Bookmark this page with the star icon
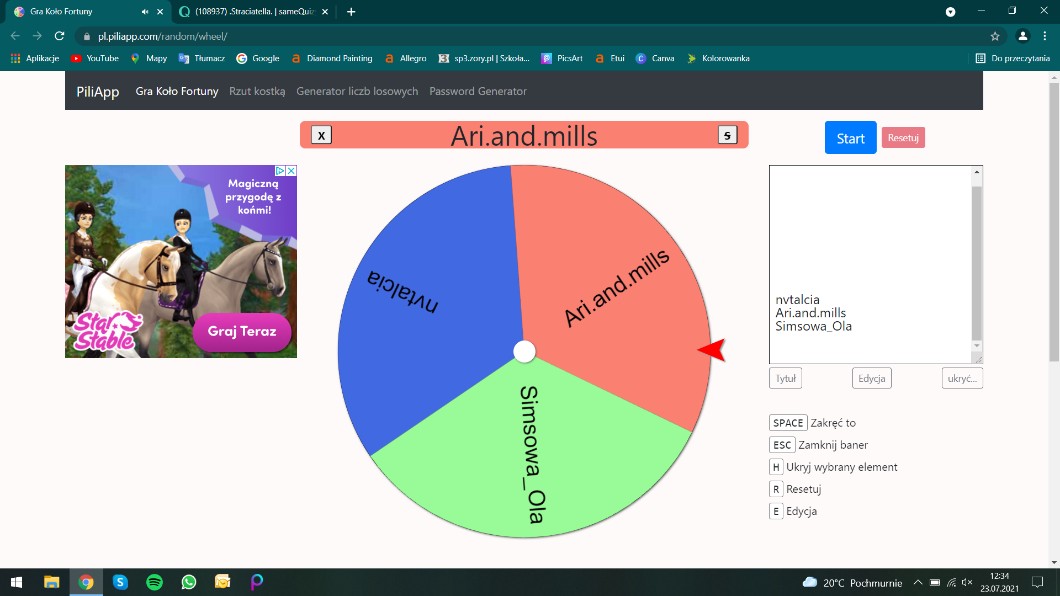Image resolution: width=1060 pixels, height=596 pixels. pos(994,36)
